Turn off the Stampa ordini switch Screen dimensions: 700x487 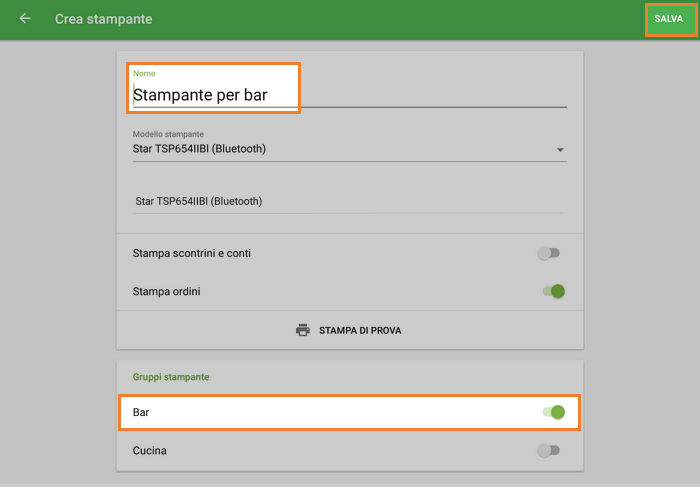pyautogui.click(x=553, y=292)
